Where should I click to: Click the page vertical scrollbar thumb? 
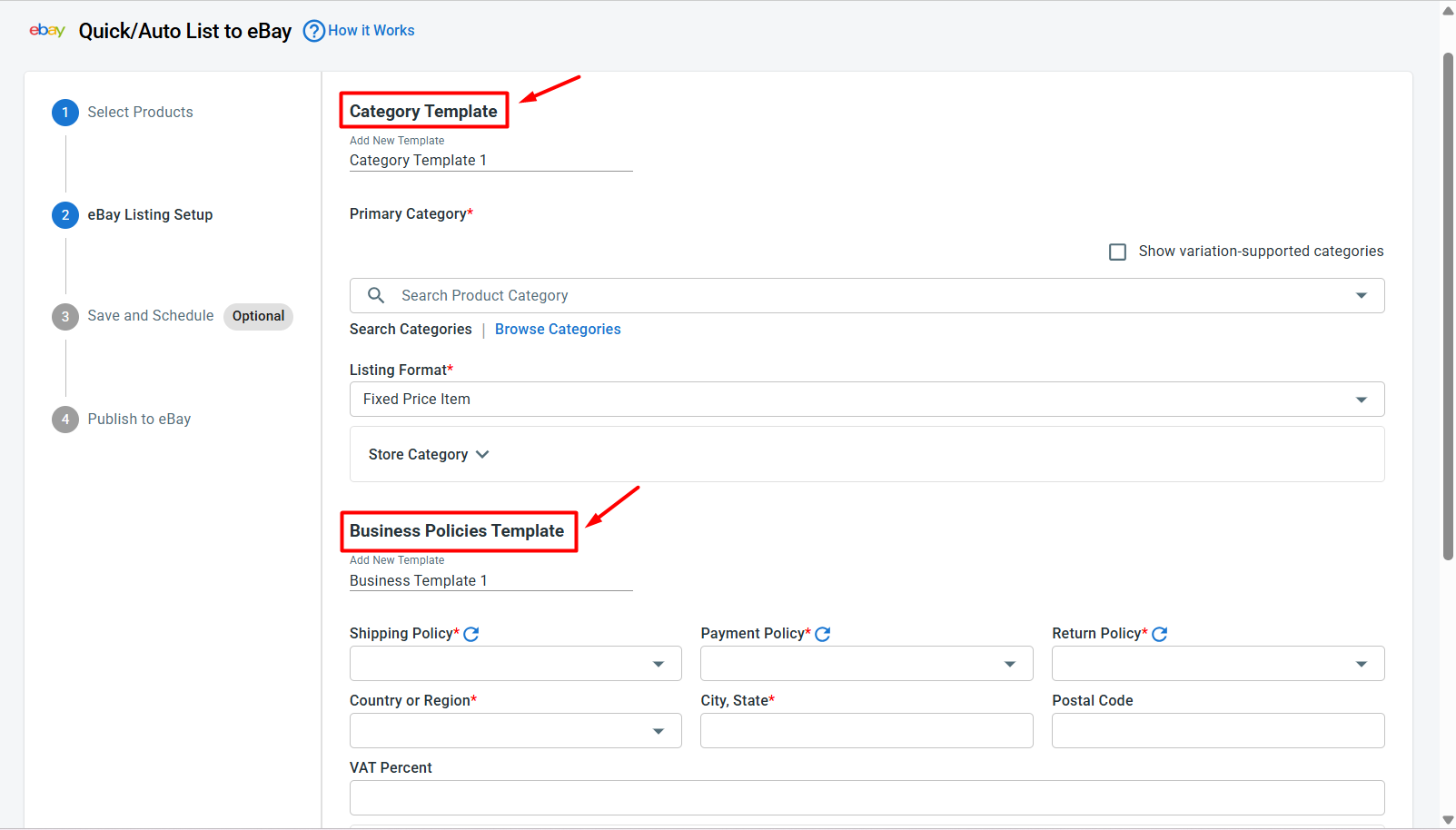coord(1448,307)
